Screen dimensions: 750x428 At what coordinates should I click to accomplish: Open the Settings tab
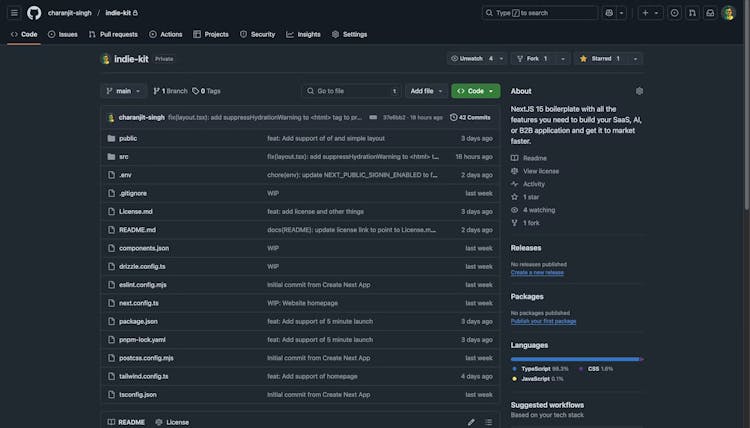[x=350, y=34]
